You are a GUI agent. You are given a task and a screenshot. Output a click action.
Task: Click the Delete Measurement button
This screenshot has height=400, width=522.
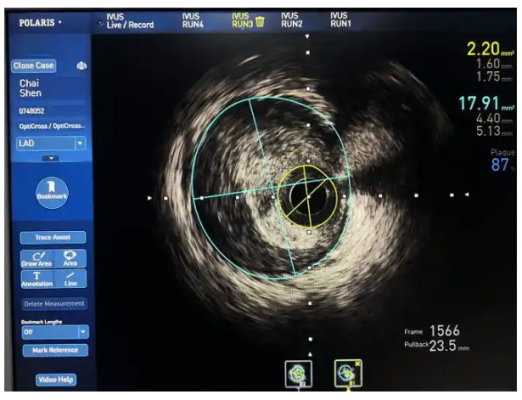(54, 304)
